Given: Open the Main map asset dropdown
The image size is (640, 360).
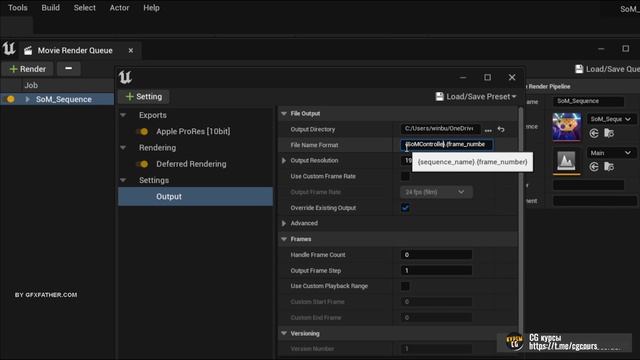Looking at the screenshot, I should [x=611, y=153].
